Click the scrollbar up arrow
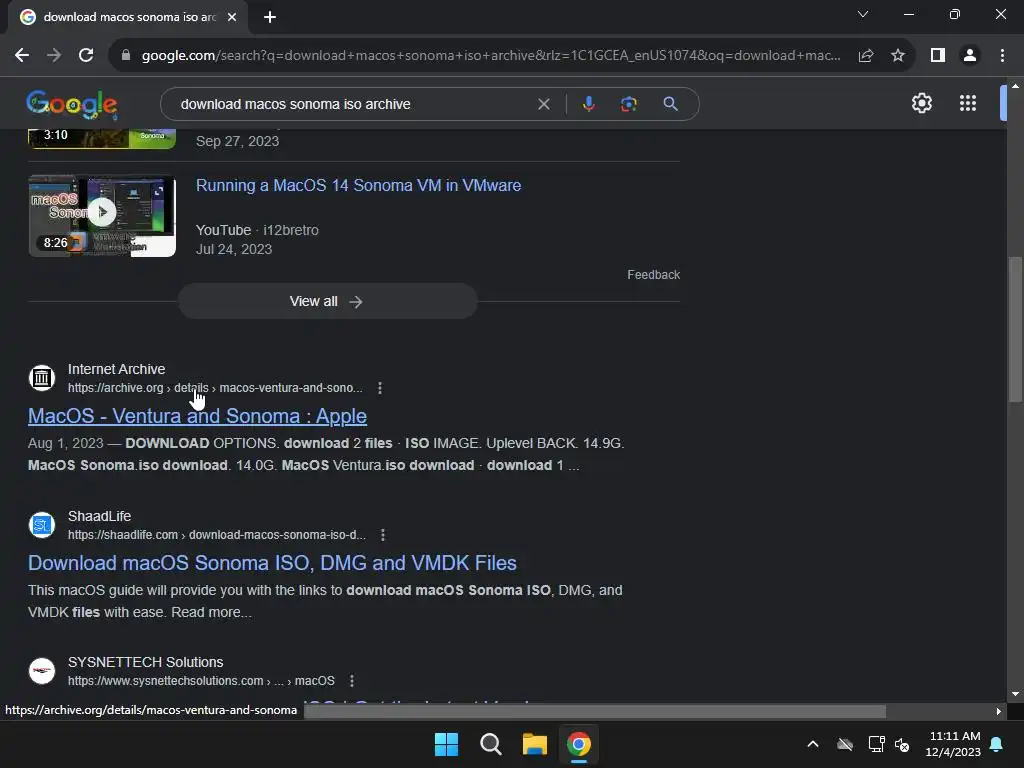This screenshot has height=768, width=1024. [1015, 86]
